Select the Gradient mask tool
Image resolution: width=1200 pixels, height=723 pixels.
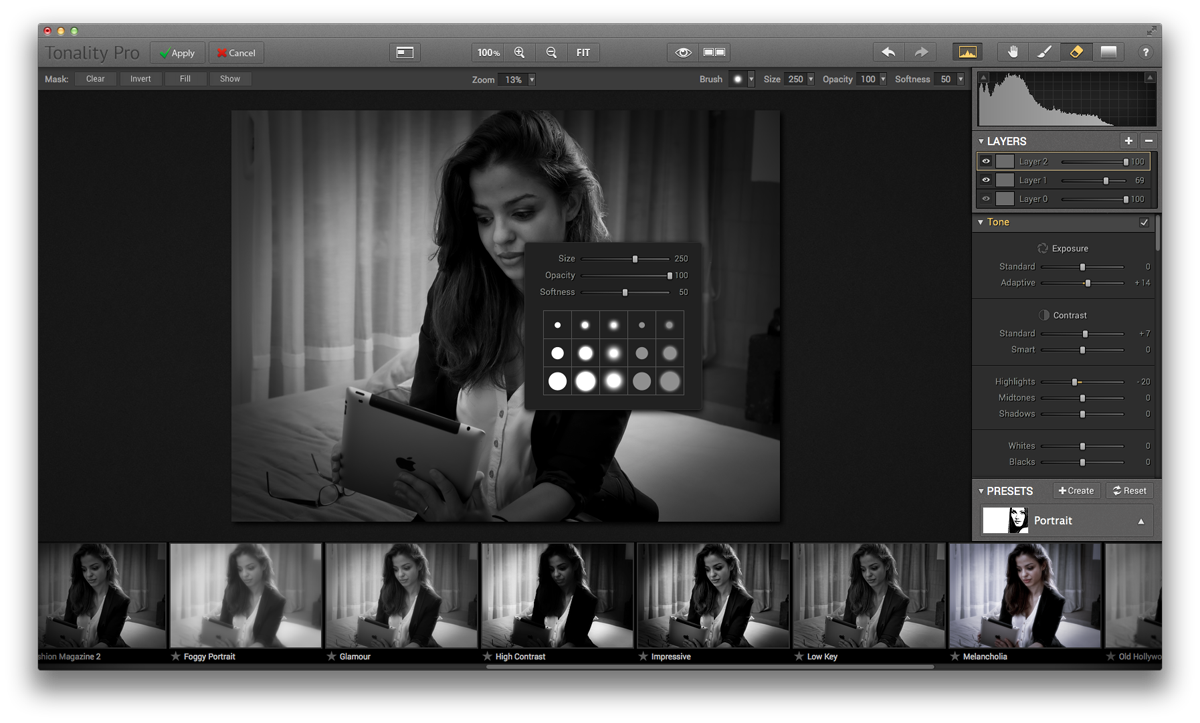click(x=1108, y=52)
